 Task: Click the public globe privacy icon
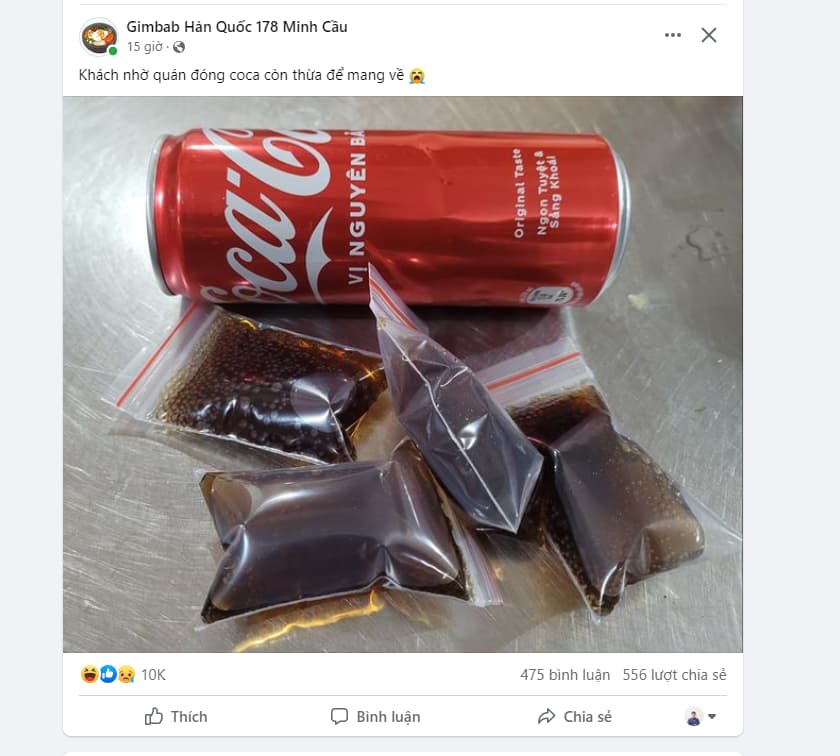[x=179, y=47]
